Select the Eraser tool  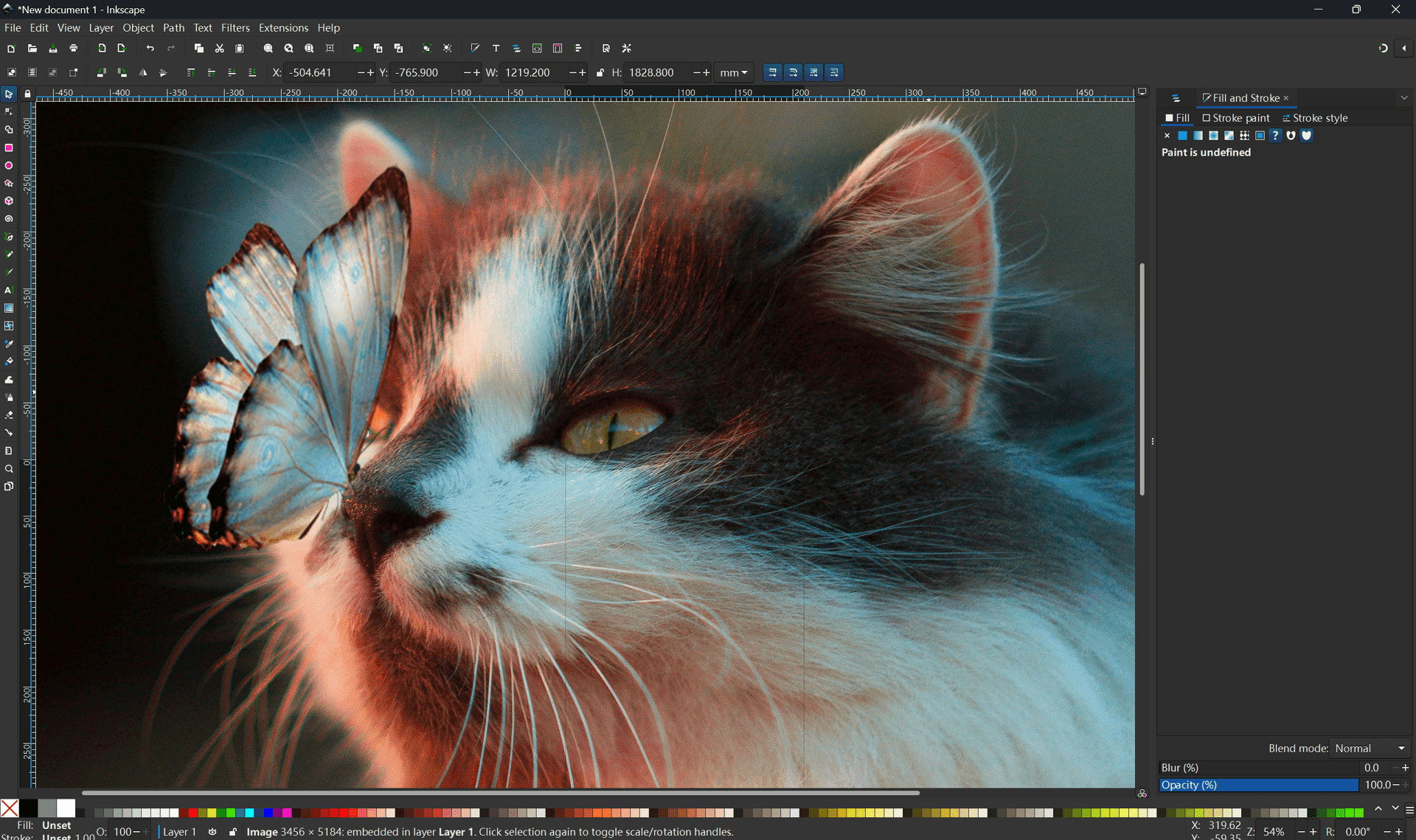(9, 415)
